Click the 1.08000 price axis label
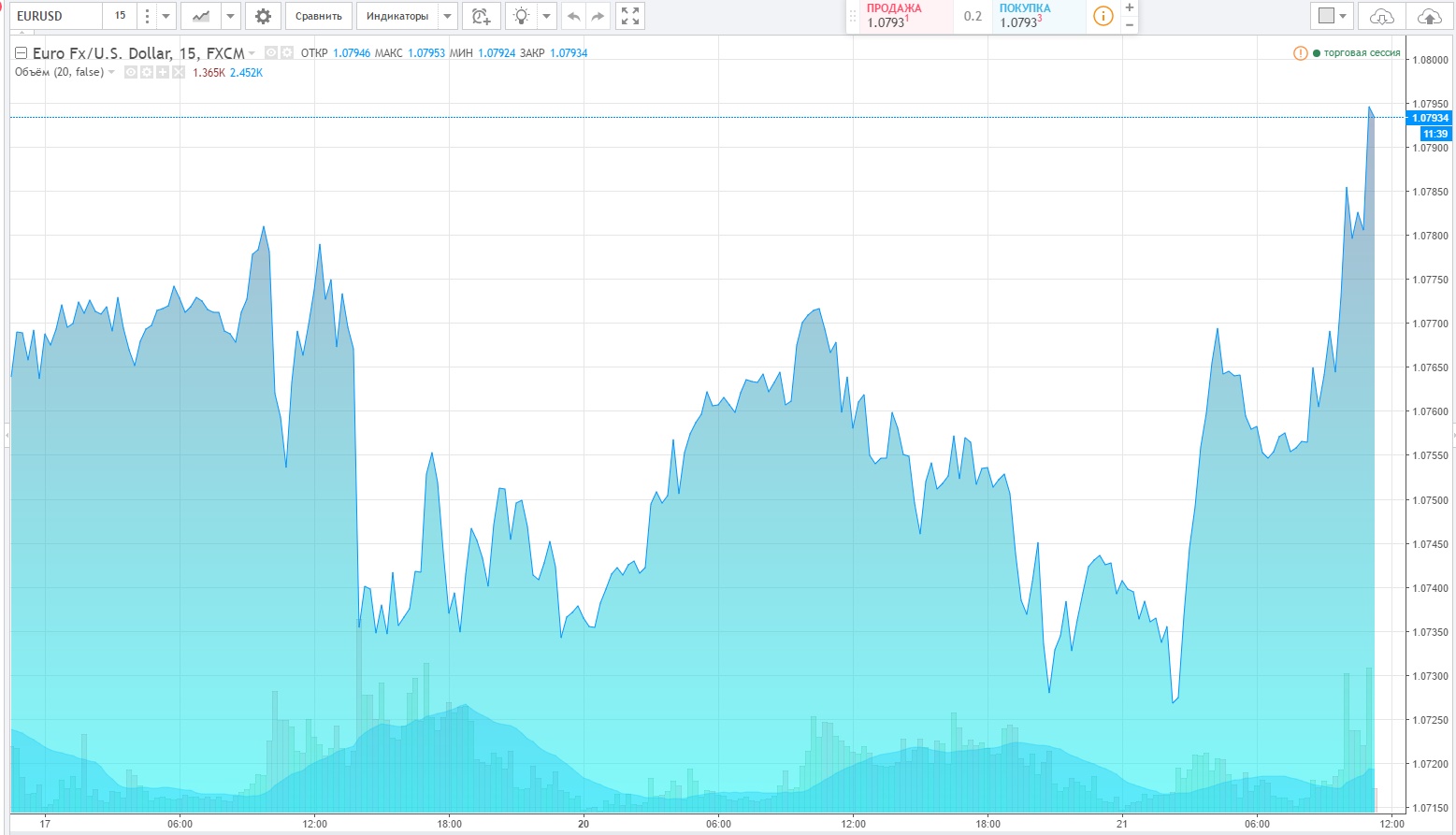 [1430, 60]
